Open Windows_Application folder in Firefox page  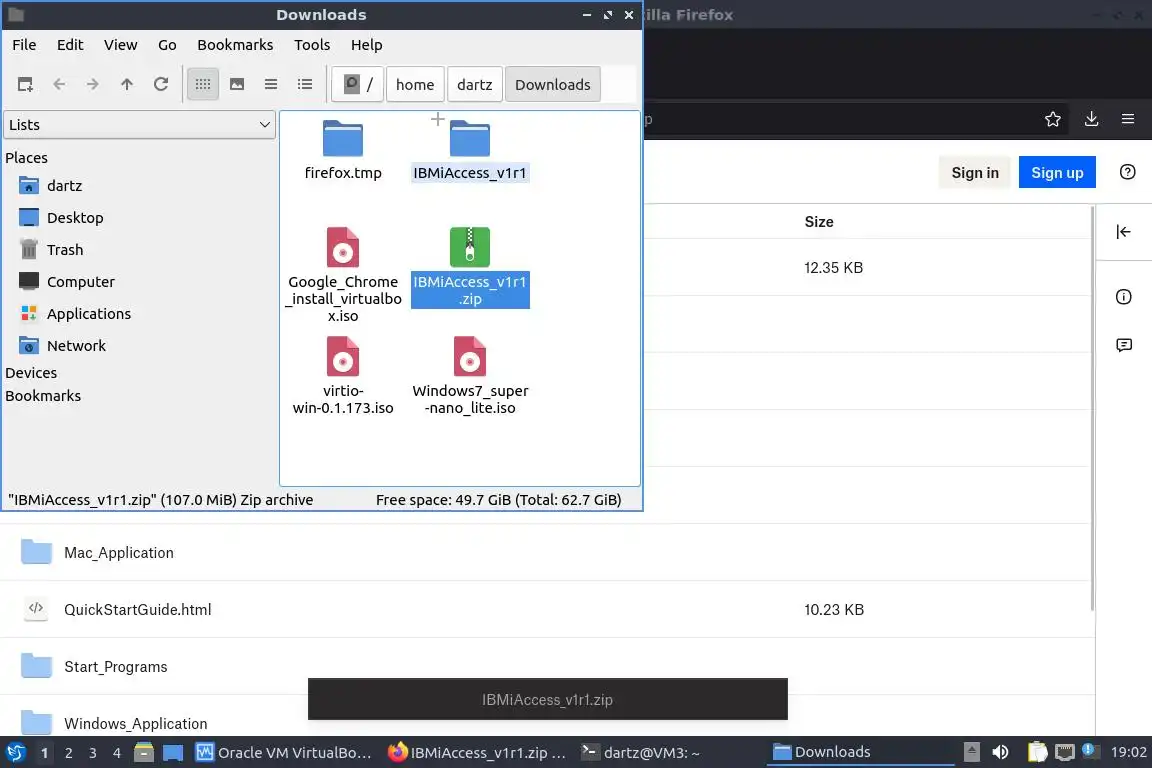coord(135,724)
